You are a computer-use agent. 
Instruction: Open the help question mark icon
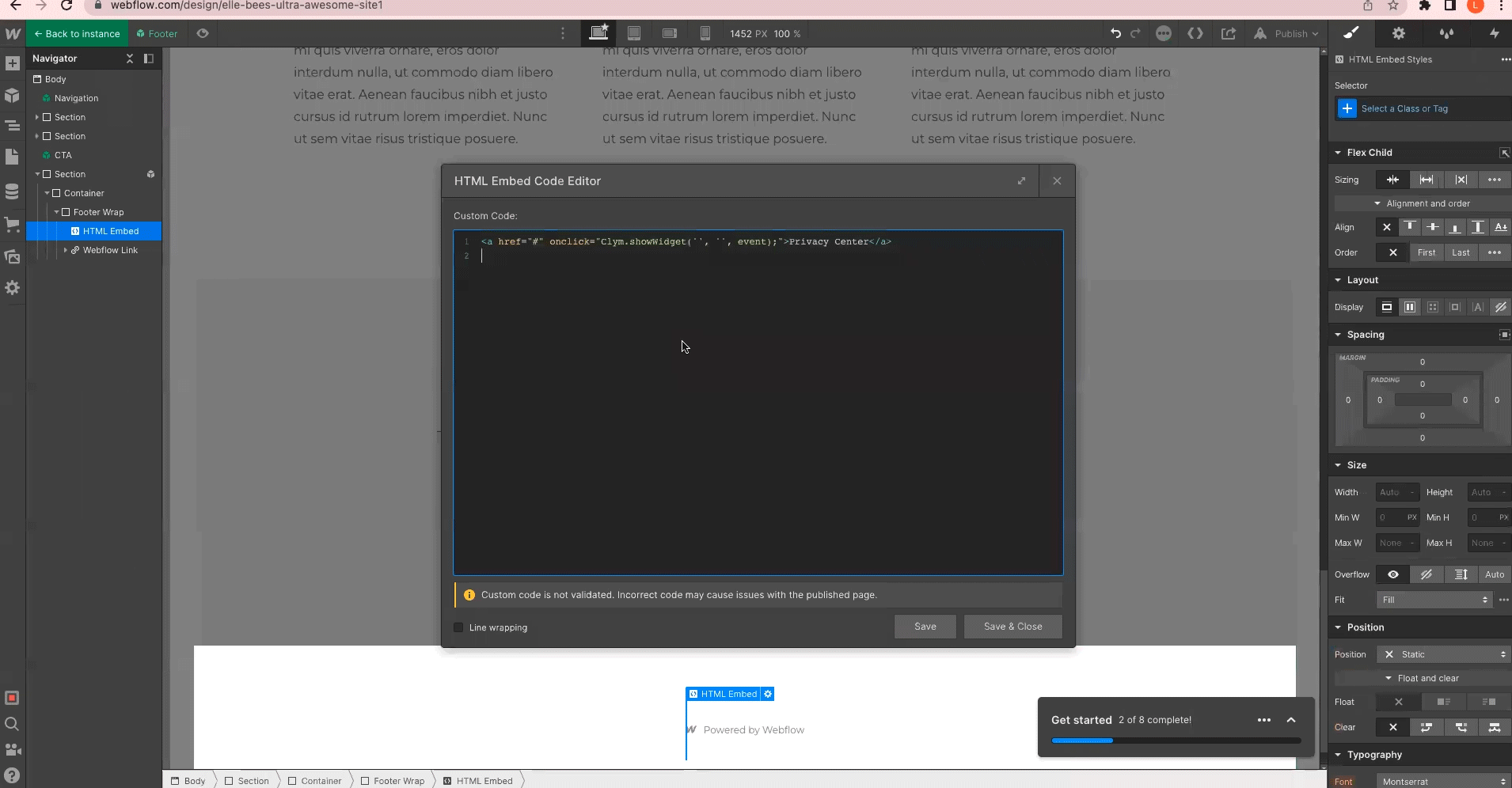(13, 775)
